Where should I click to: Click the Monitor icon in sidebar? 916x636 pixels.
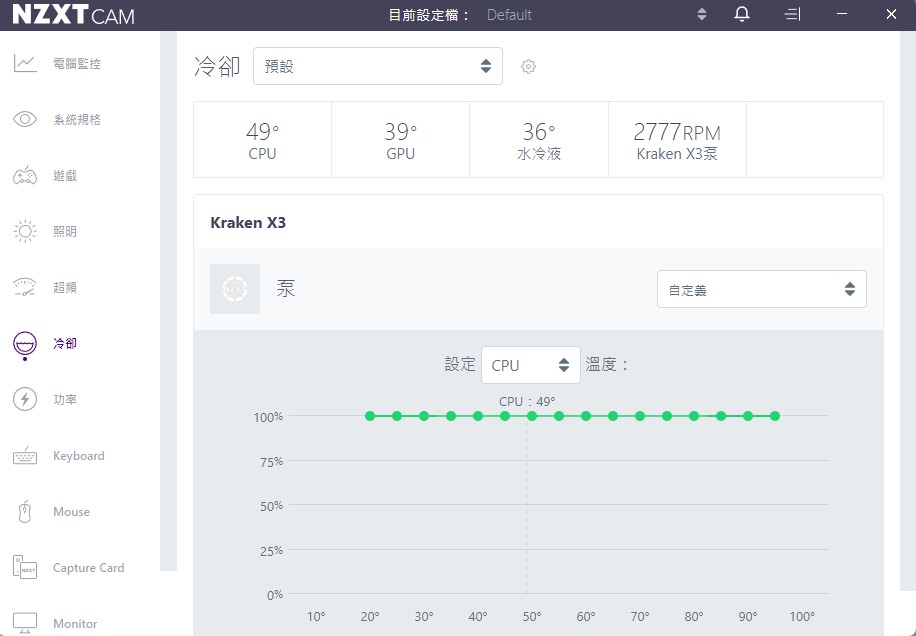[25, 623]
